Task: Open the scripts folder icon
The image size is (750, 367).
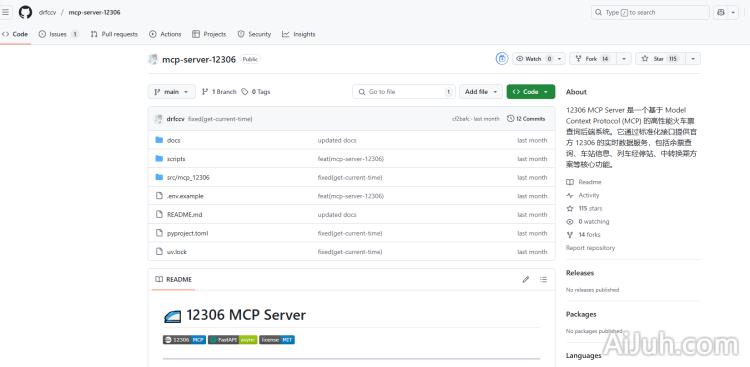Action: pyautogui.click(x=159, y=158)
